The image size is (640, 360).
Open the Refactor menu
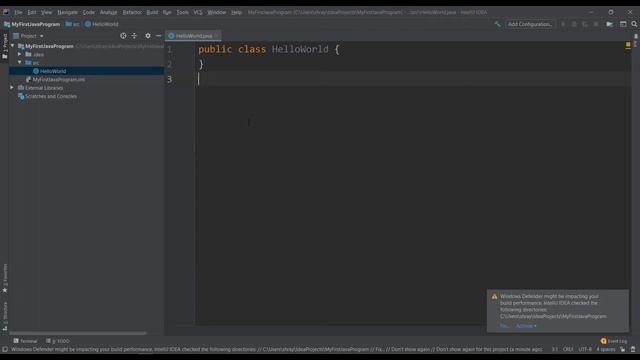pyautogui.click(x=132, y=12)
